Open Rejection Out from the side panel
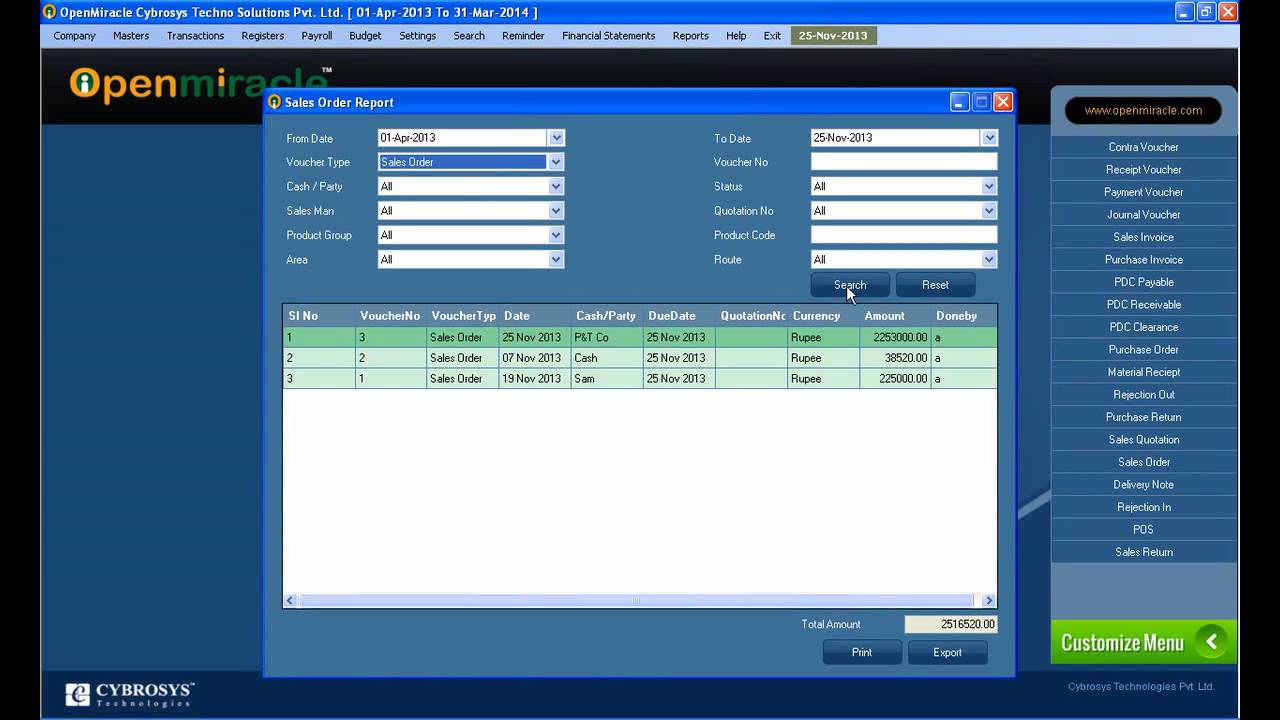 tap(1143, 395)
